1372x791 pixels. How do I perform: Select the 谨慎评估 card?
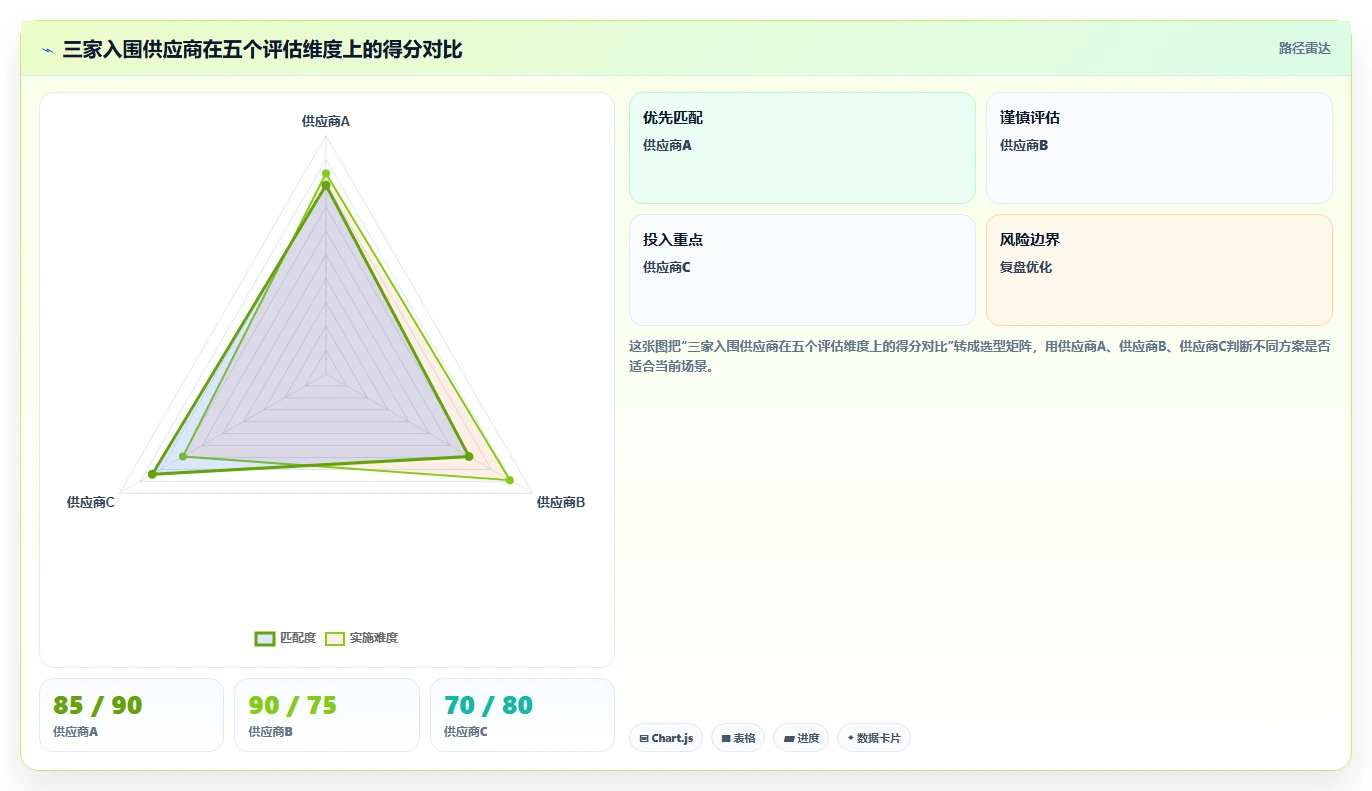click(x=1159, y=148)
